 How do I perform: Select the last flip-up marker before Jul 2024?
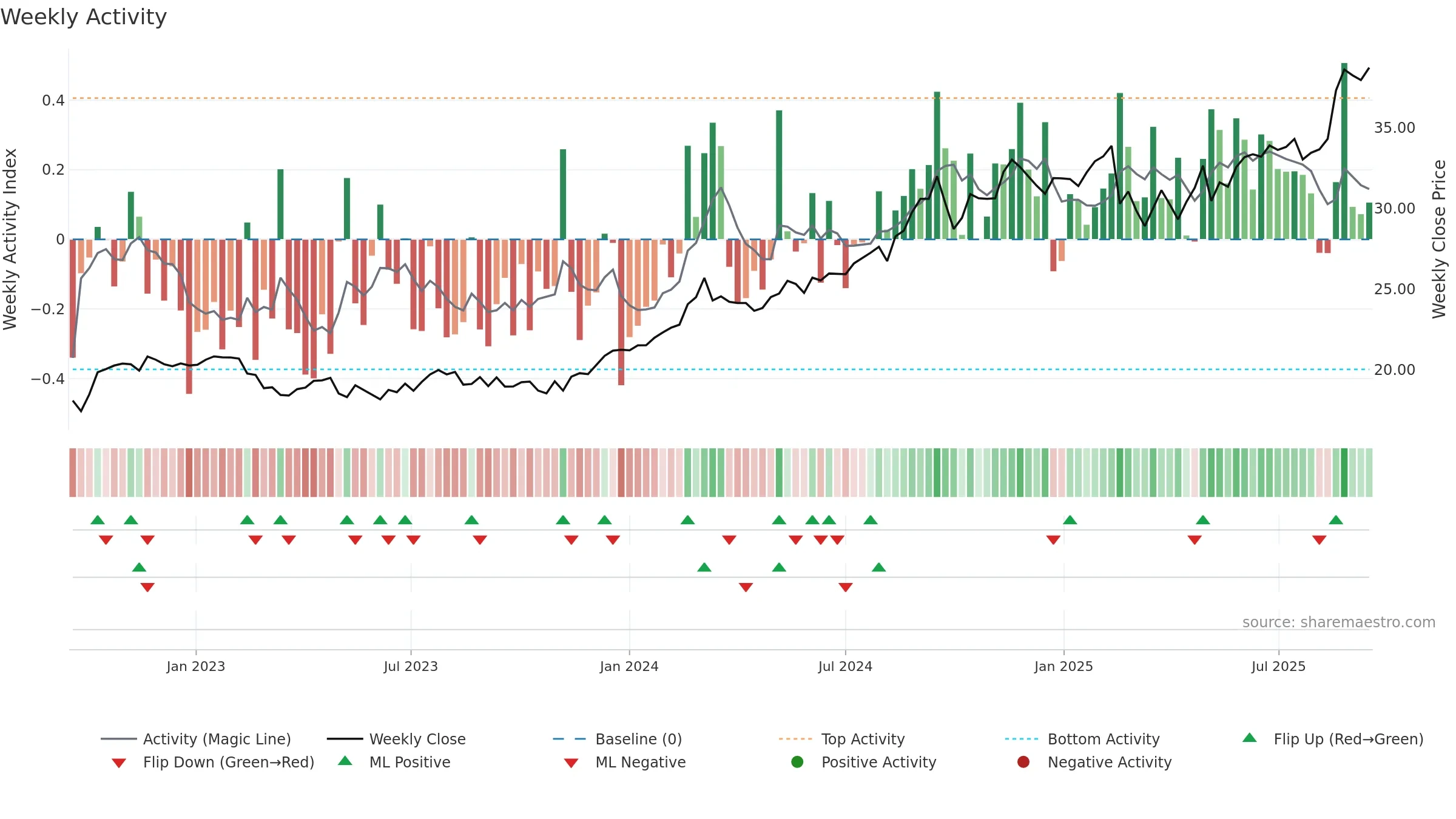(x=829, y=520)
